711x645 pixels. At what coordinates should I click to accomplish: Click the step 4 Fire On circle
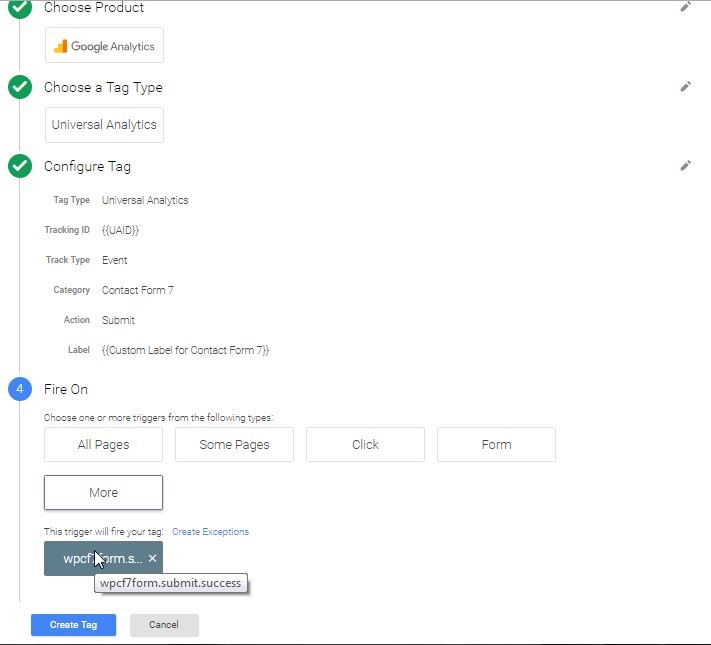(x=20, y=389)
